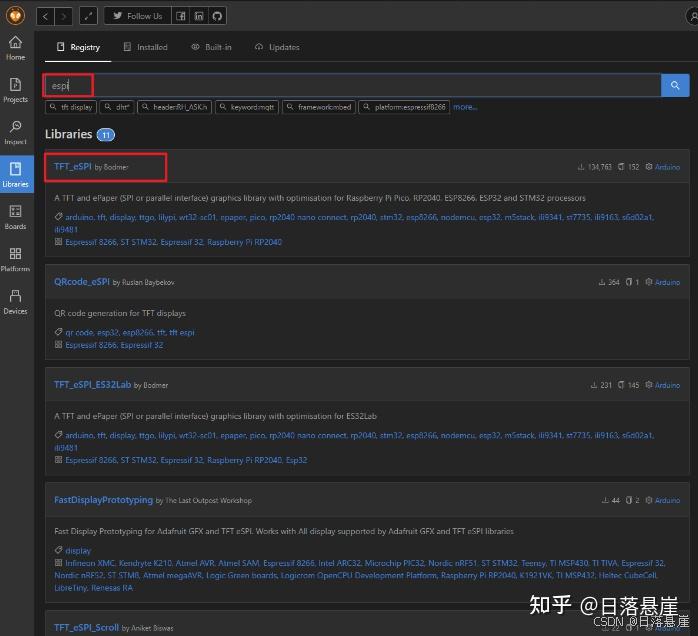Click the download count icon for TFT_eSPI

coord(581,167)
